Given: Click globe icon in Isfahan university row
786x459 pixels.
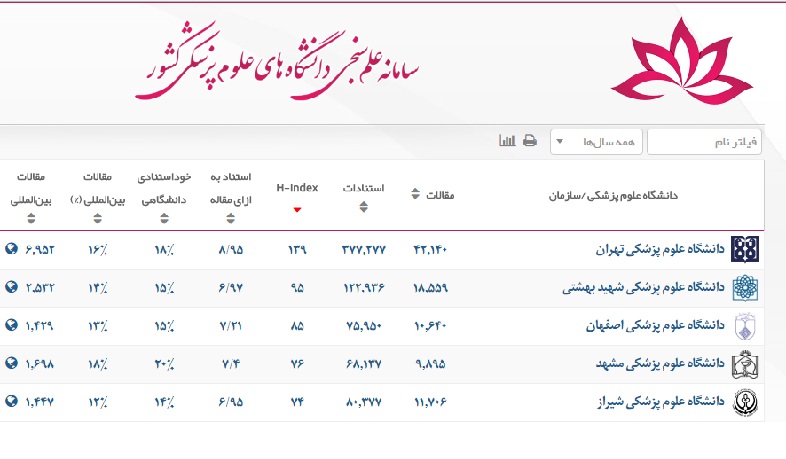Looking at the screenshot, I should pyautogui.click(x=11, y=325).
